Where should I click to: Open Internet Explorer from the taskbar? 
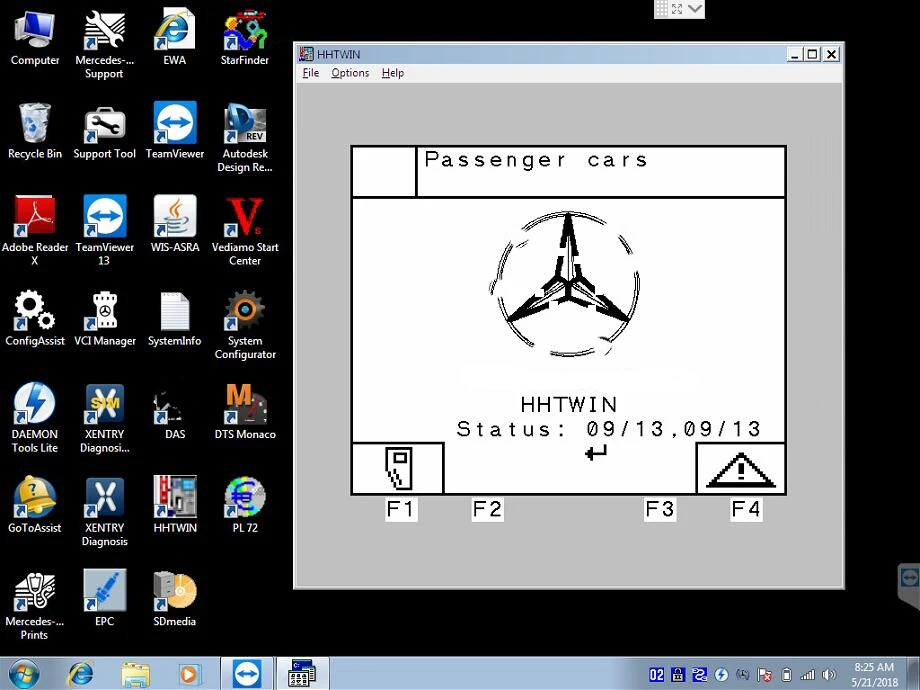pyautogui.click(x=80, y=674)
